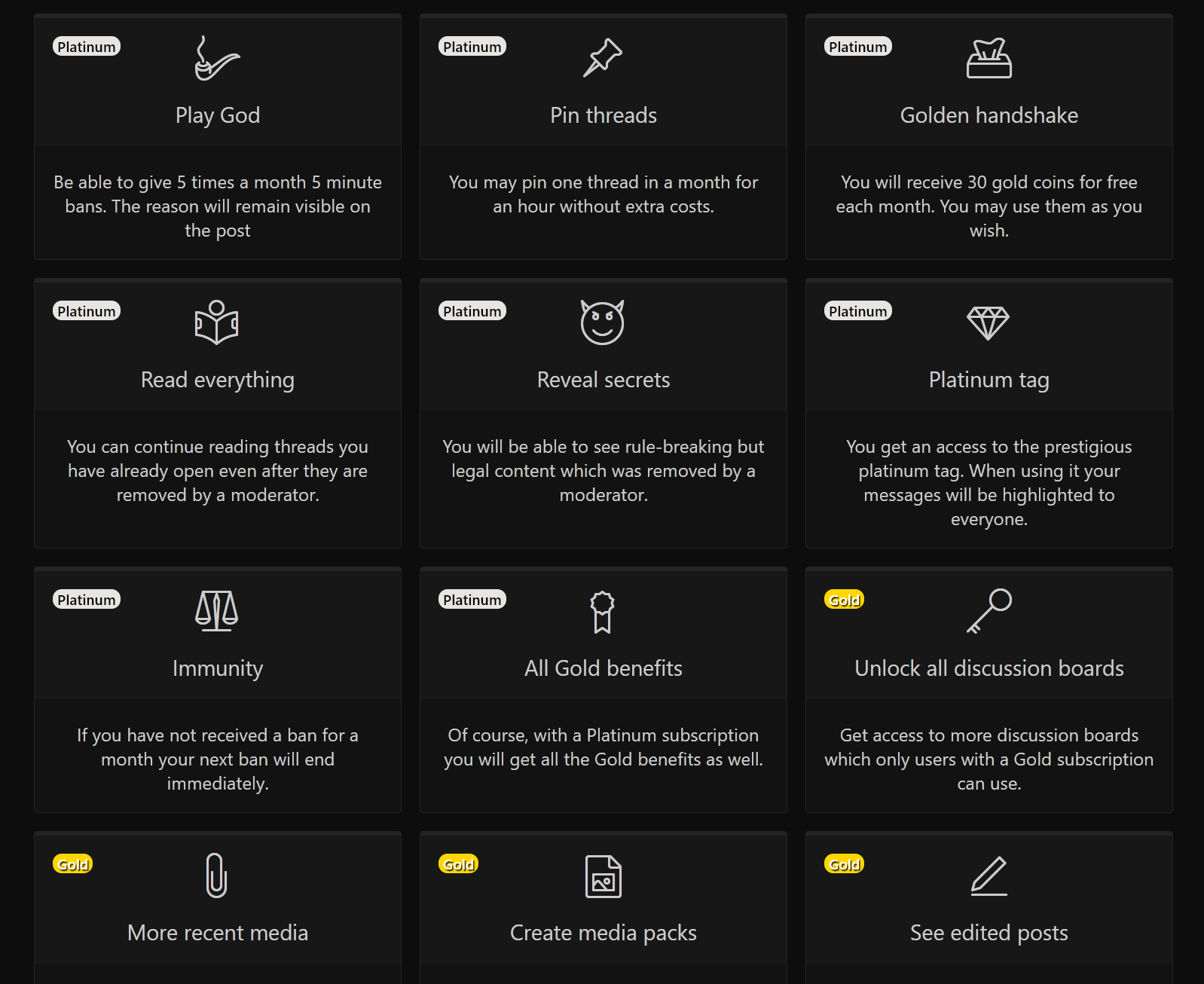
Task: Click the balance scales icon for Immunity
Action: (217, 611)
